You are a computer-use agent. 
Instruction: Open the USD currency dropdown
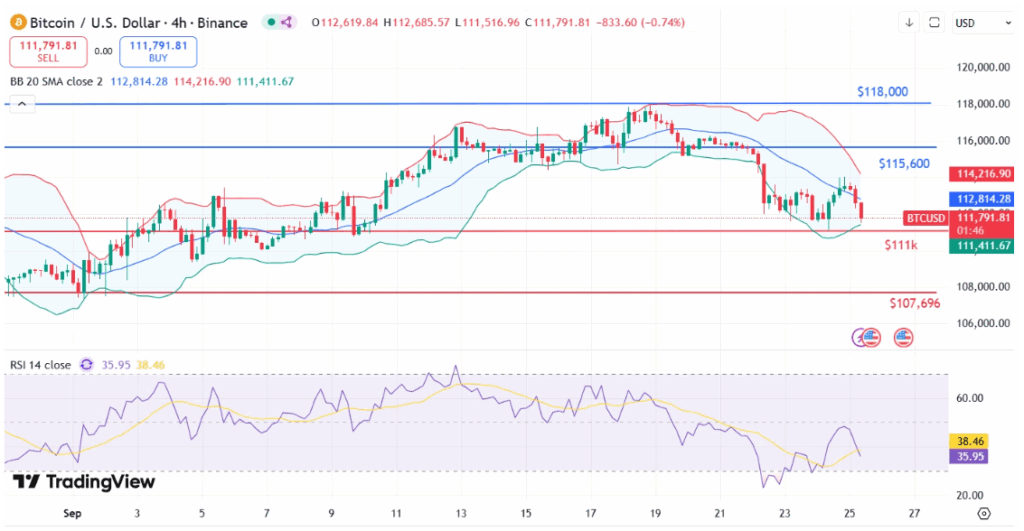click(x=982, y=23)
